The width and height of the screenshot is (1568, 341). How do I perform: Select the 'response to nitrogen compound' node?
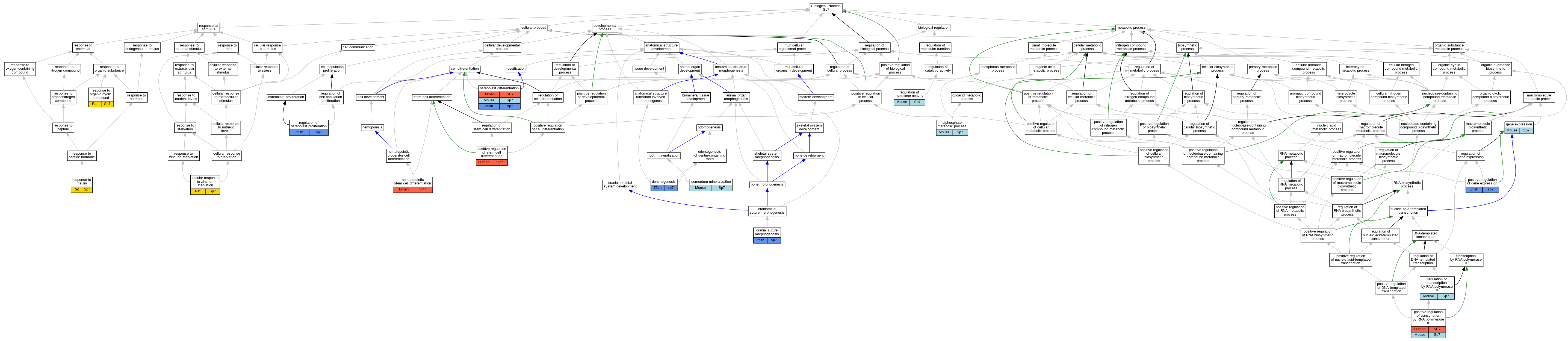pos(64,69)
